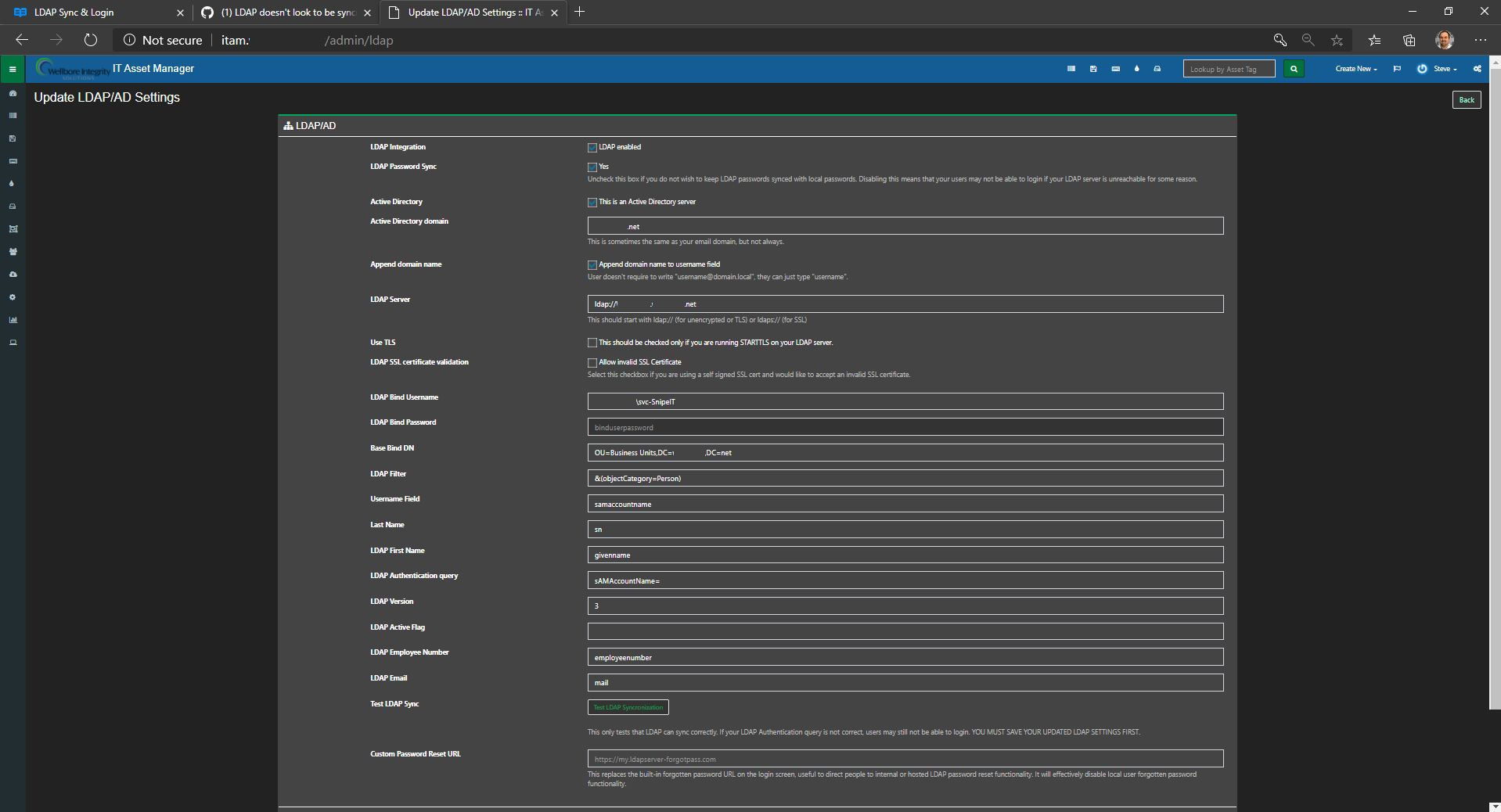Open Predefined Kits icon in the sidebar
This screenshot has height=812, width=1501.
[x=13, y=229]
